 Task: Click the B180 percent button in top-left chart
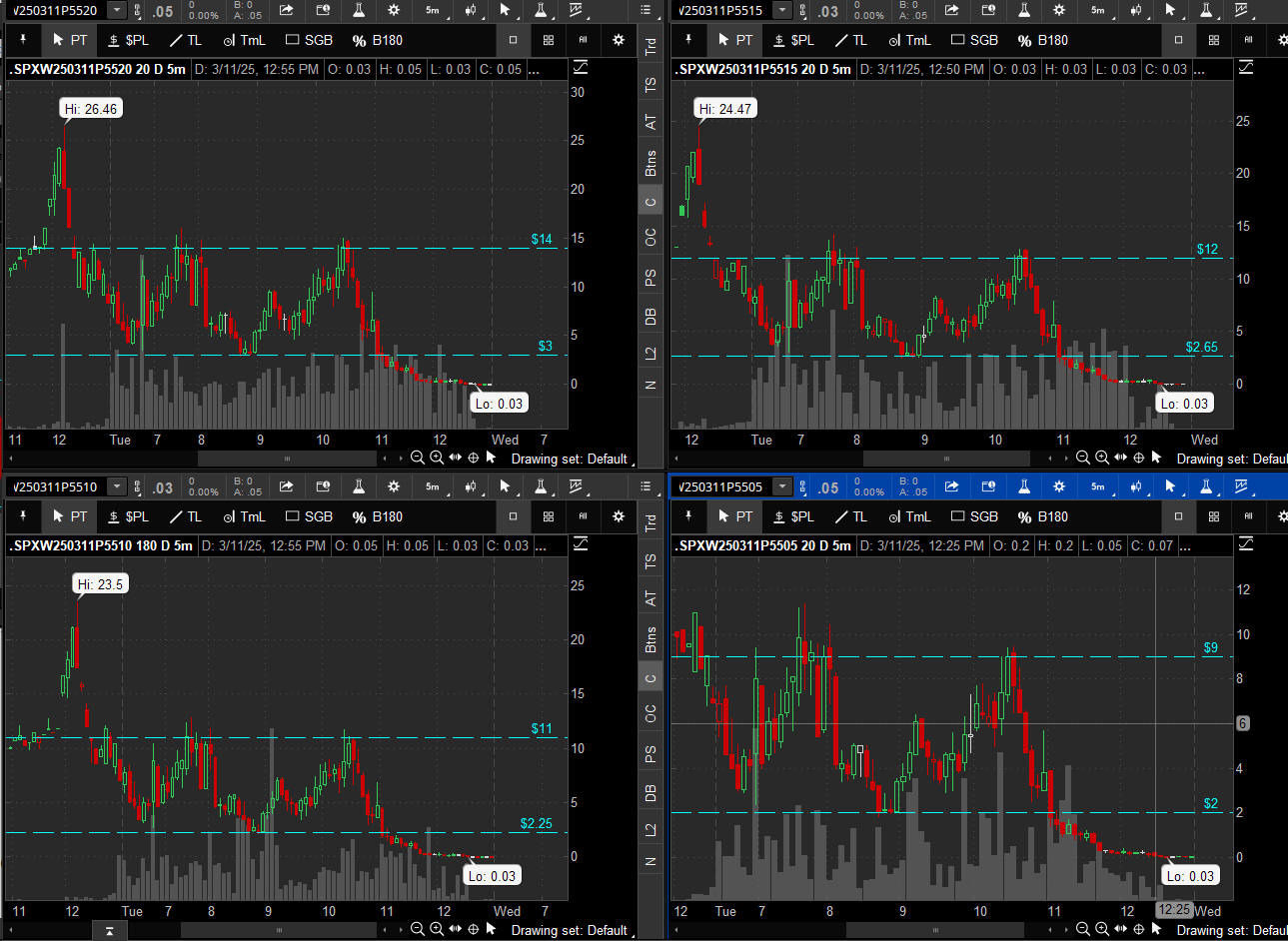pyautogui.click(x=378, y=40)
